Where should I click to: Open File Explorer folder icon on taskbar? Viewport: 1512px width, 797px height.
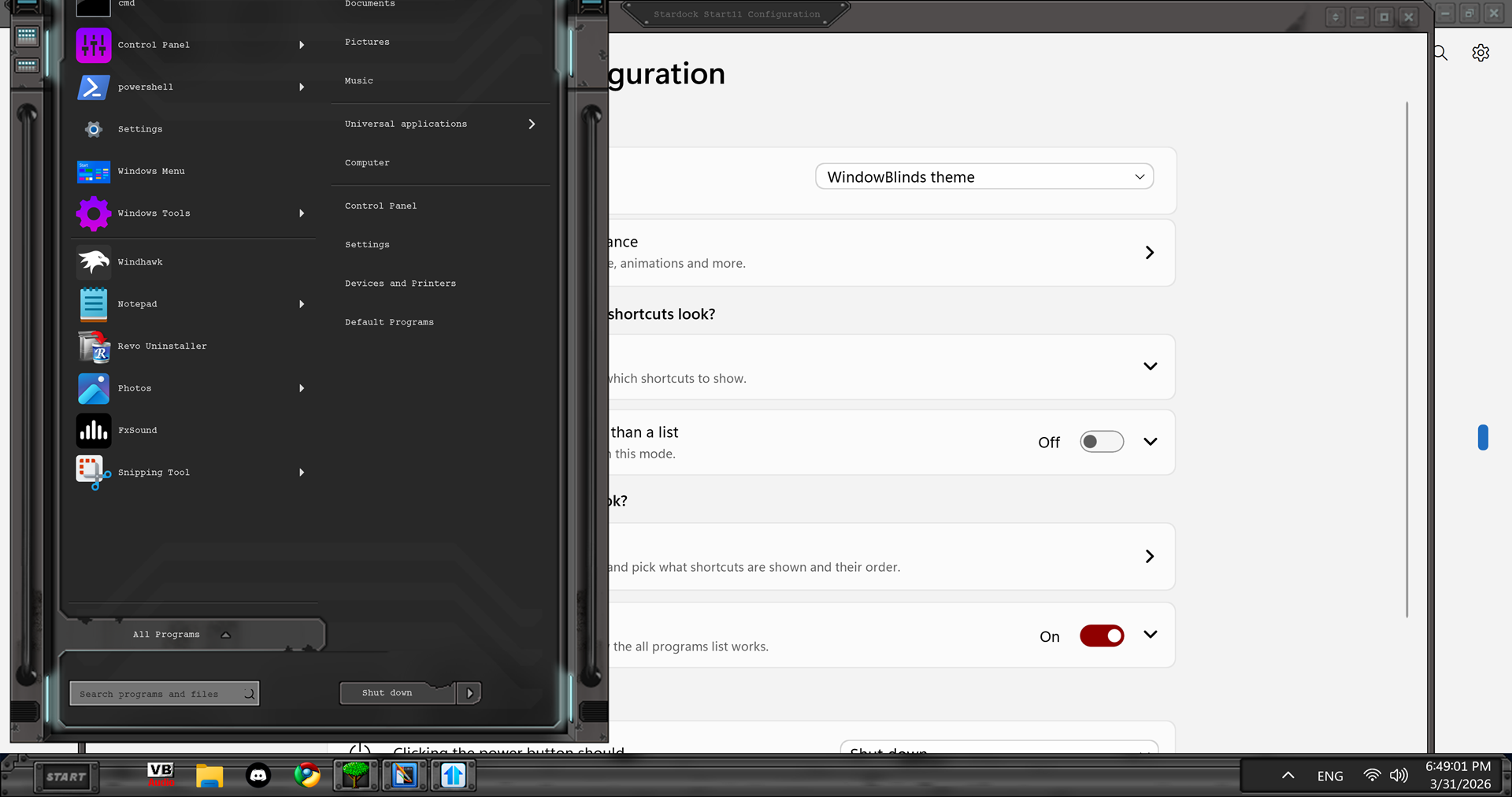(209, 776)
